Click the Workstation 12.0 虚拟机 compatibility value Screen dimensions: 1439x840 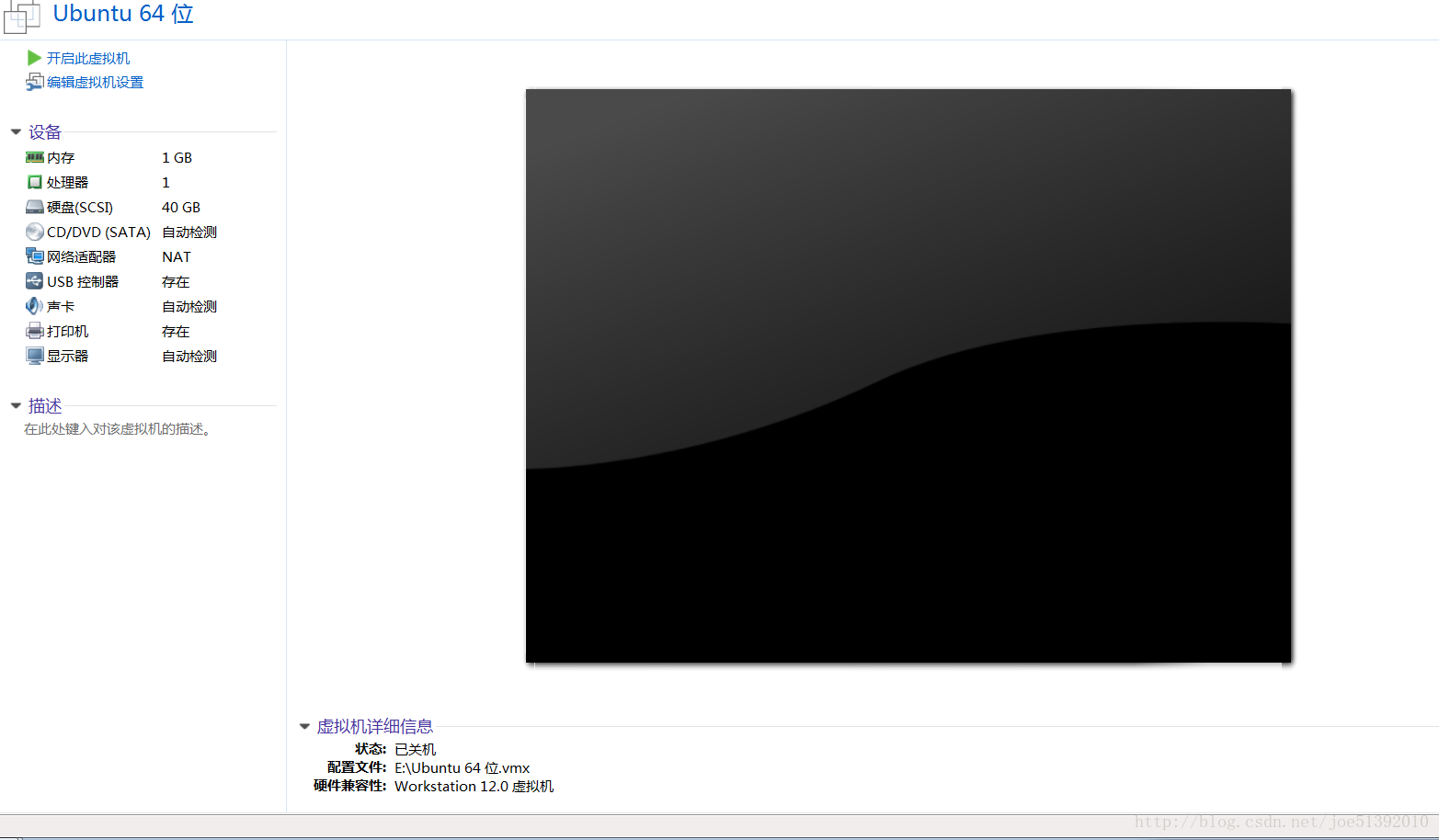pyautogui.click(x=474, y=787)
